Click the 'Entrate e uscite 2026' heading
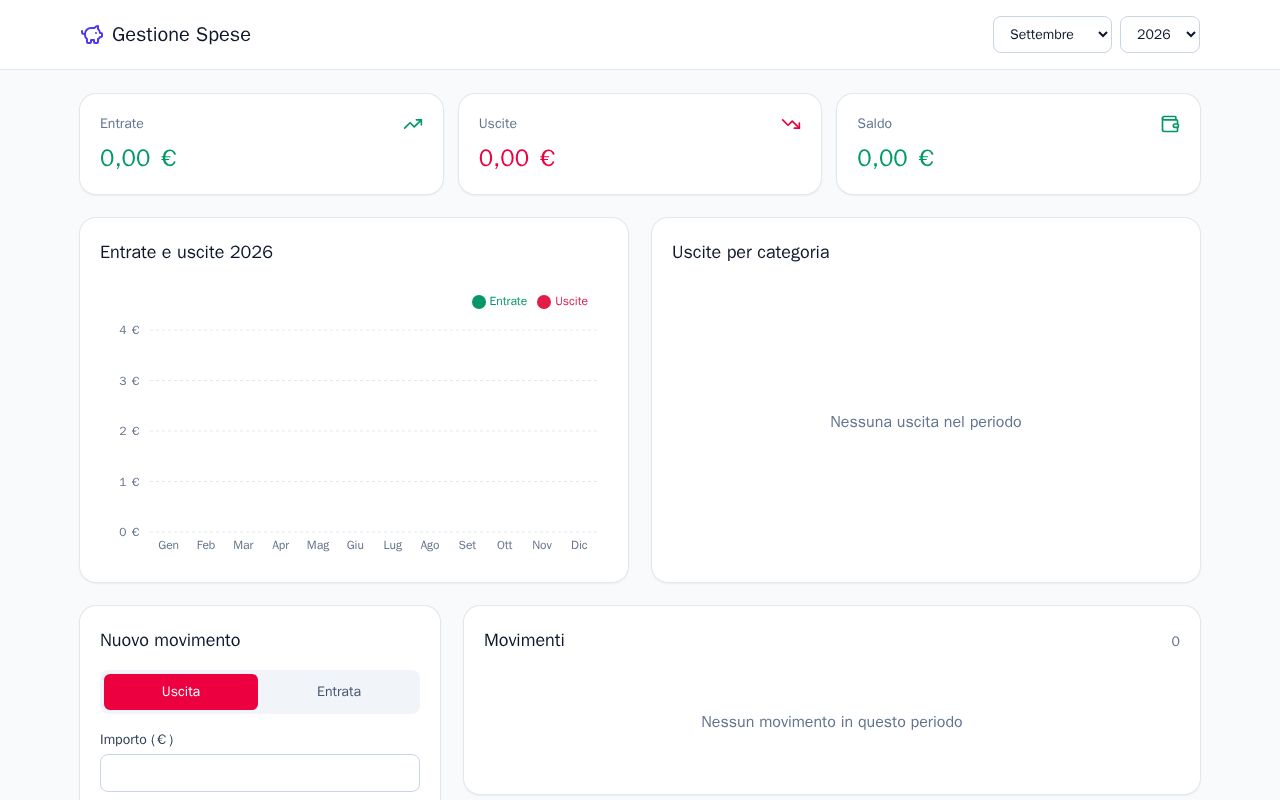 pos(186,252)
